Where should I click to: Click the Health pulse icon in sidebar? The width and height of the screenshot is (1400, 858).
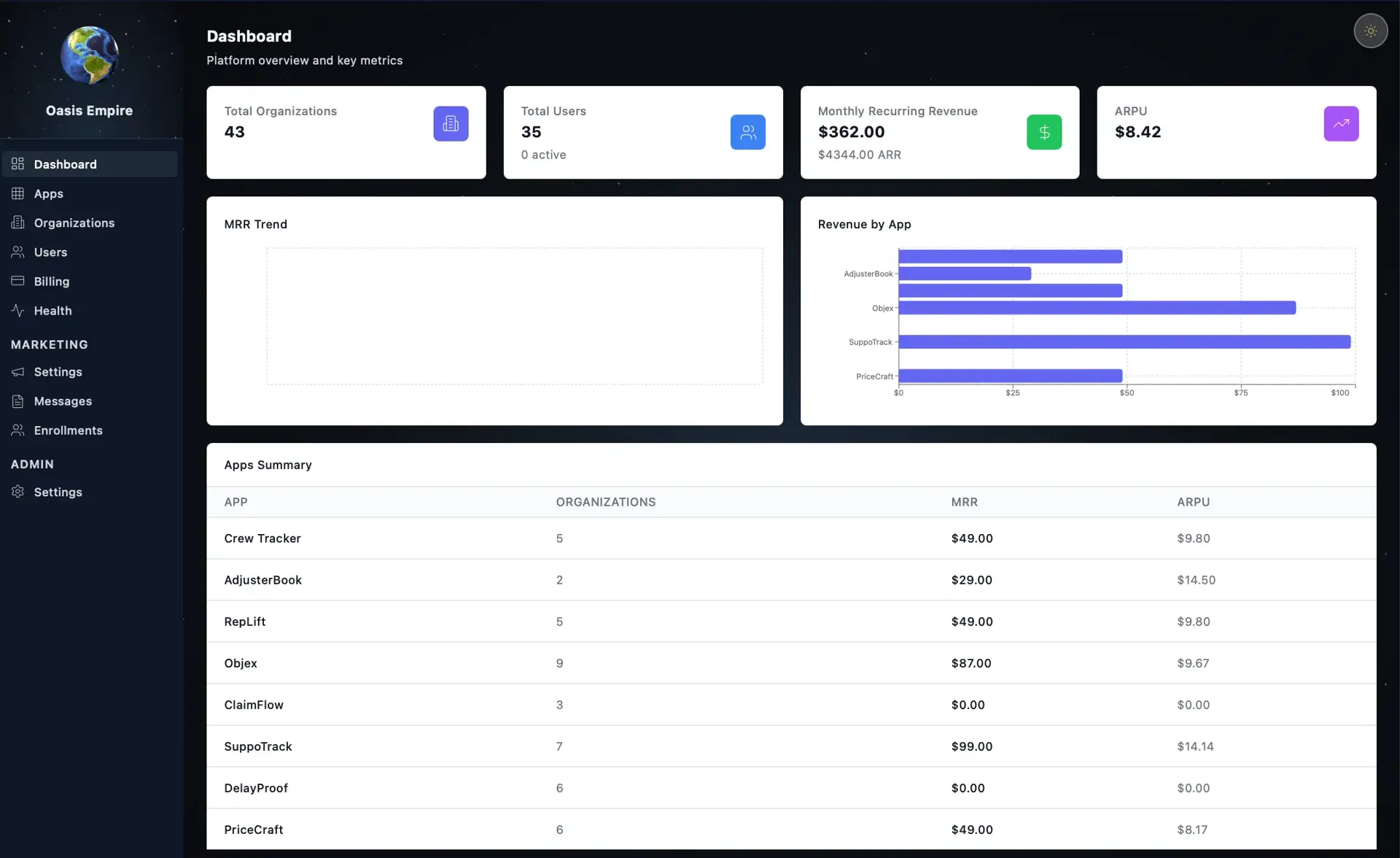click(18, 310)
